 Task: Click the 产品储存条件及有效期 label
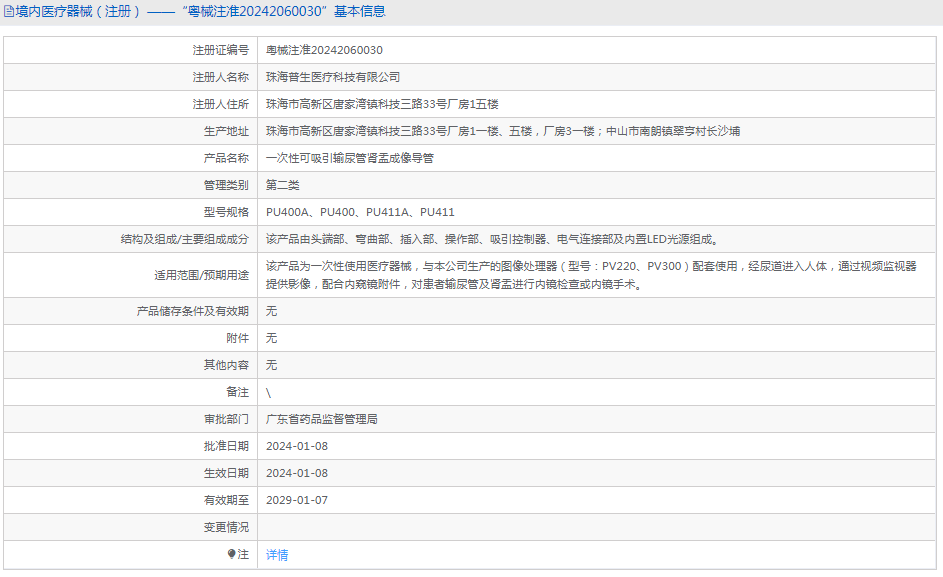192,311
